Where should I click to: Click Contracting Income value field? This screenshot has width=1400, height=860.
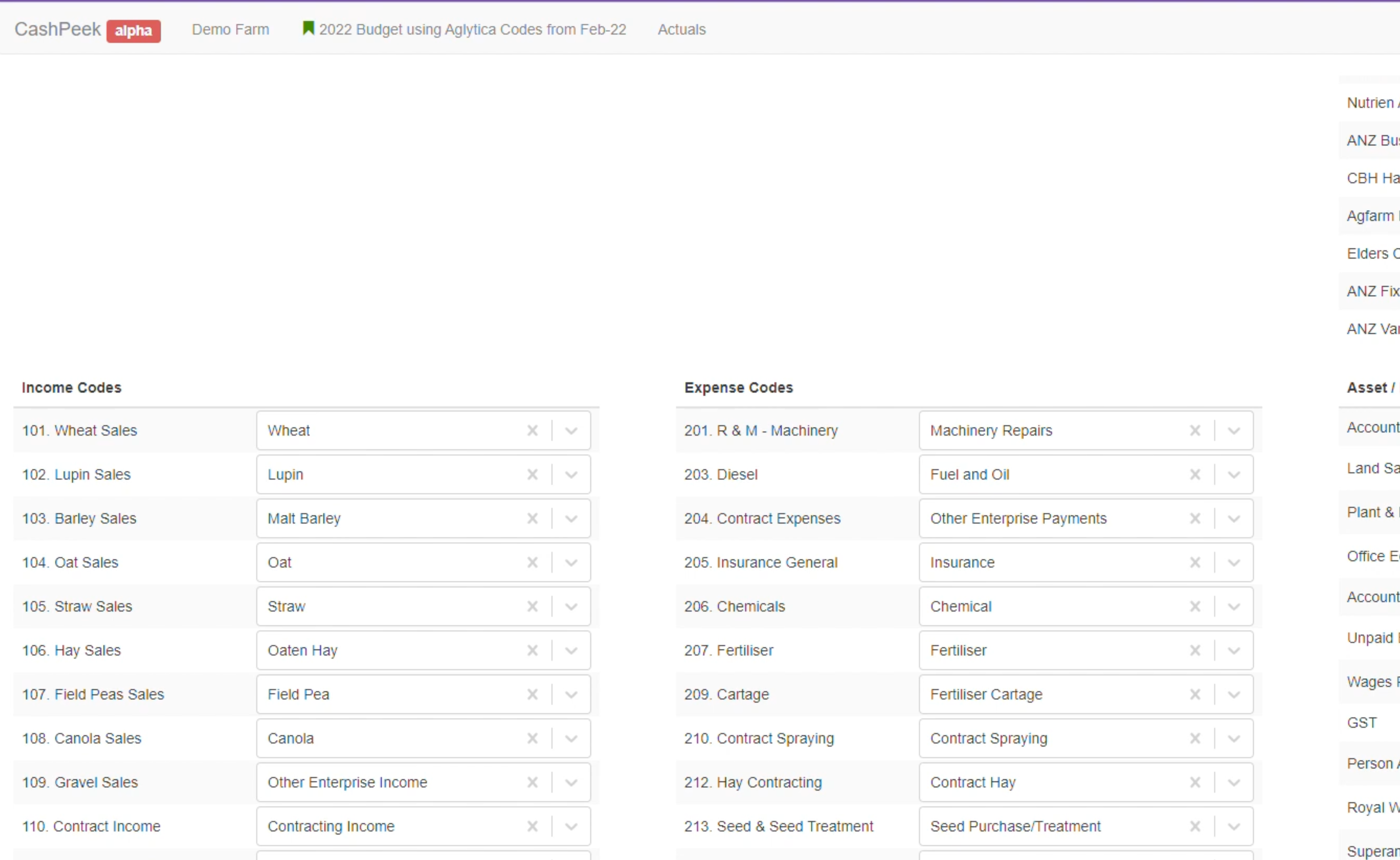(423, 827)
